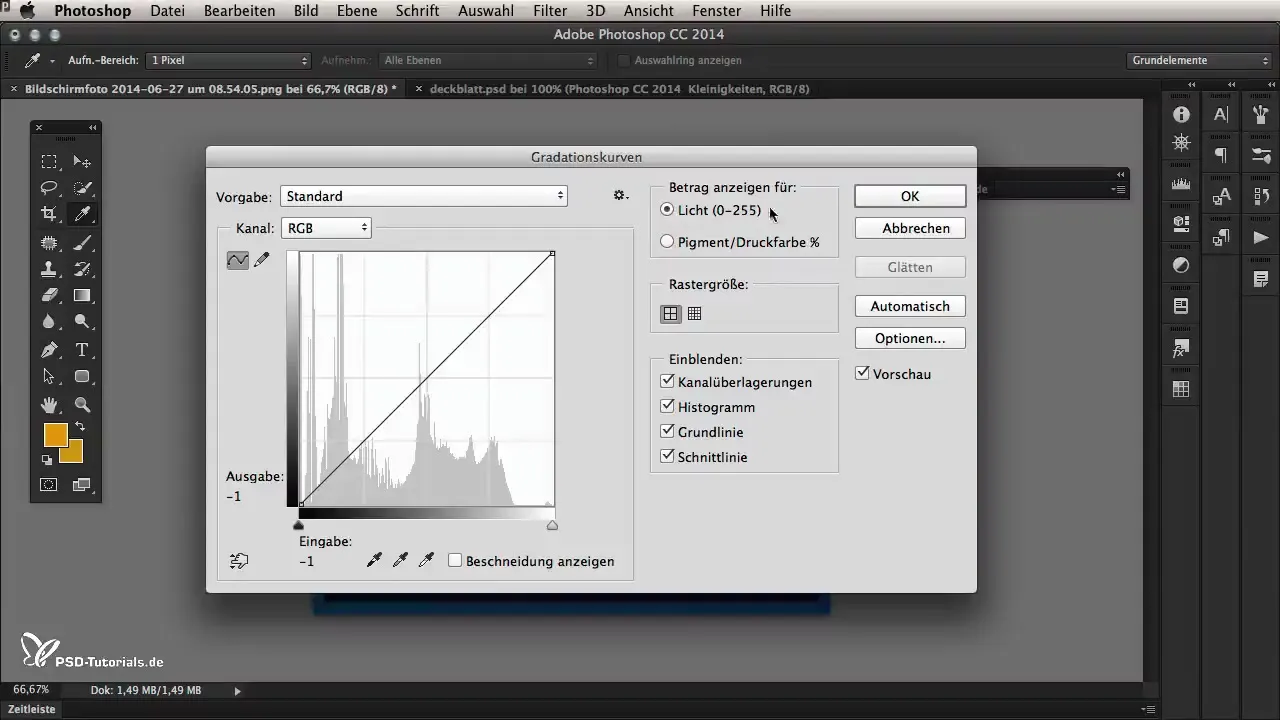Screen dimensions: 1280x720
Task: Switch to deckblatt.psd document tab
Action: click(x=619, y=89)
